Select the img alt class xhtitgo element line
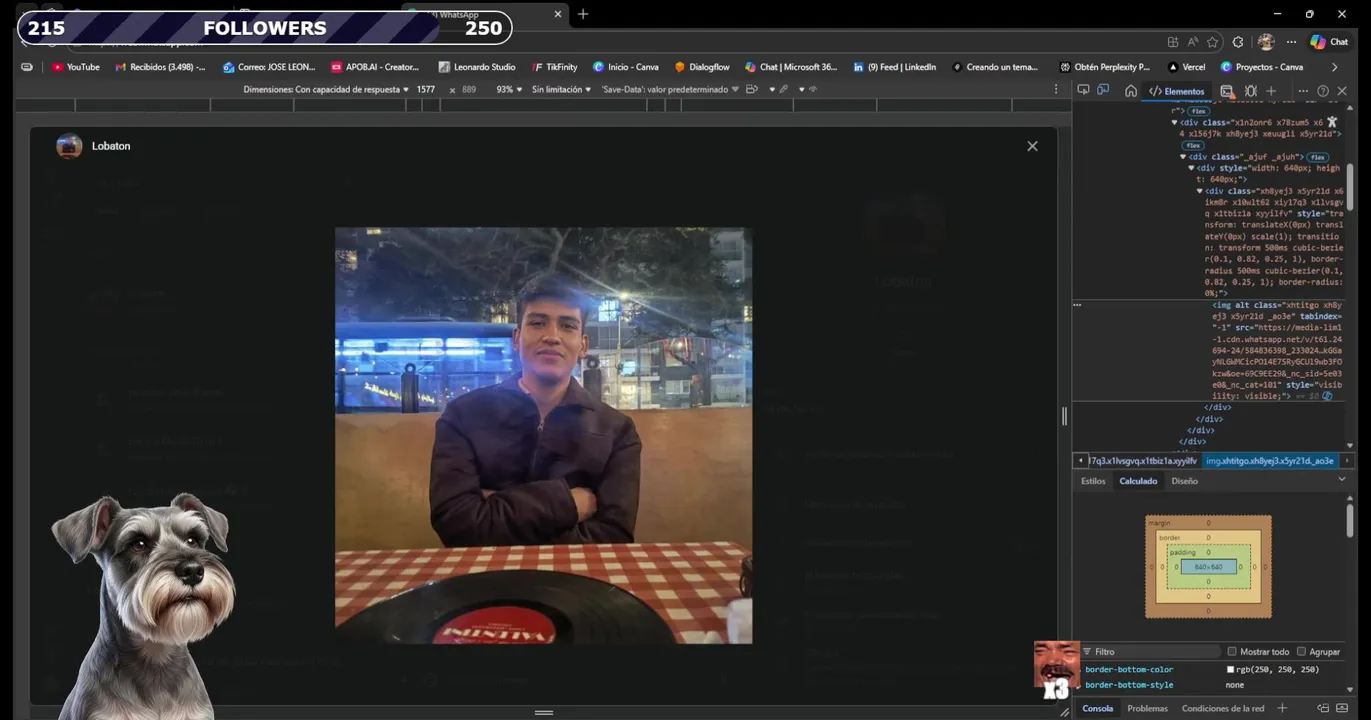 click(x=1278, y=350)
